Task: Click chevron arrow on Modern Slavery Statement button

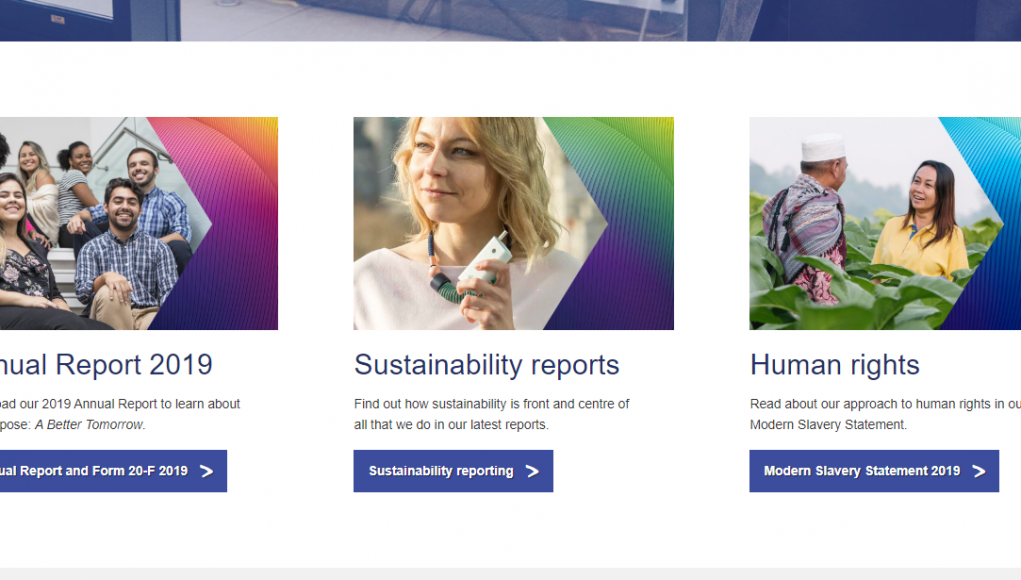Action: [x=978, y=471]
